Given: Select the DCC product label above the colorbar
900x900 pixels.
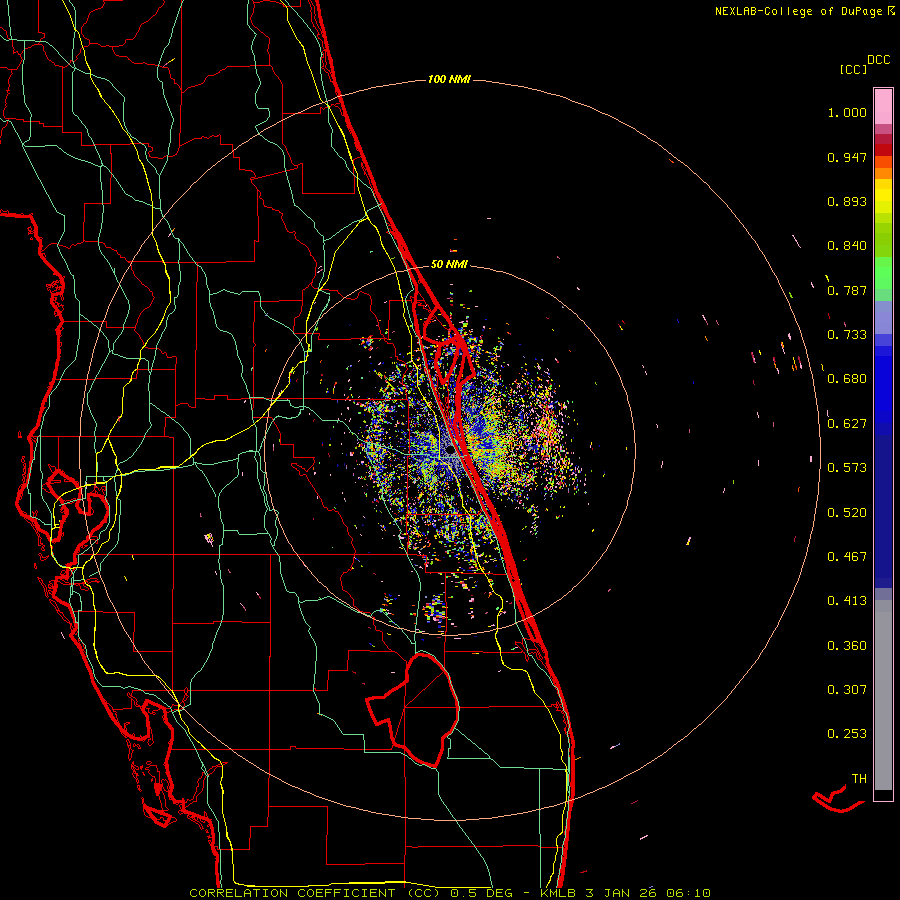Looking at the screenshot, I should point(879,60).
